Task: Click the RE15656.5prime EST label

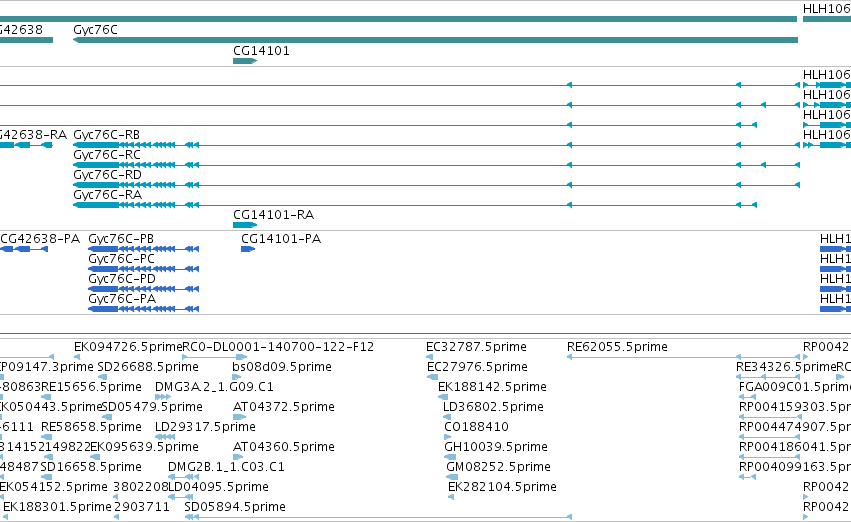Action: (x=91, y=387)
